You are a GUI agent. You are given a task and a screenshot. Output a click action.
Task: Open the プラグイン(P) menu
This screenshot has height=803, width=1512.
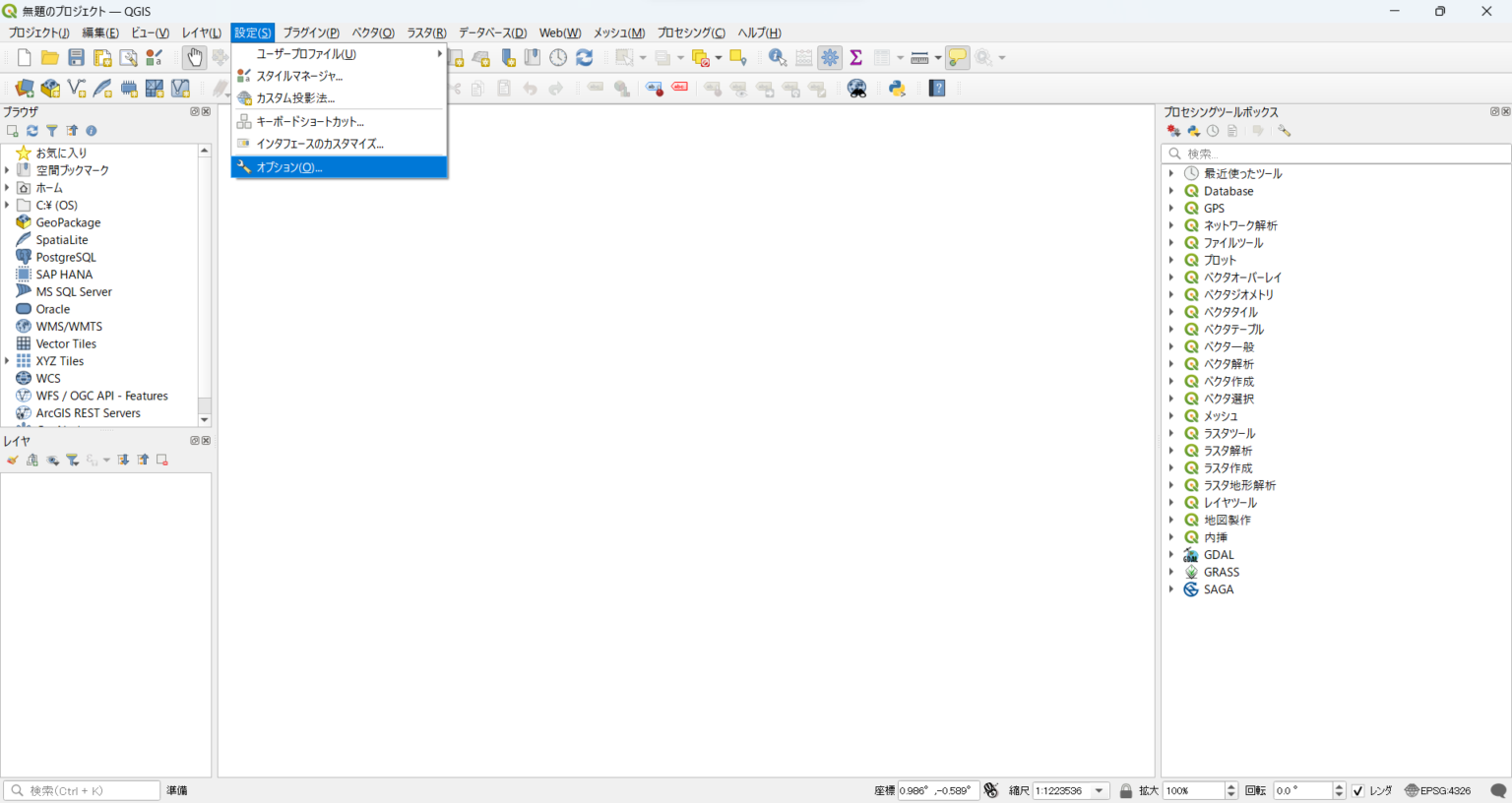click(x=311, y=32)
